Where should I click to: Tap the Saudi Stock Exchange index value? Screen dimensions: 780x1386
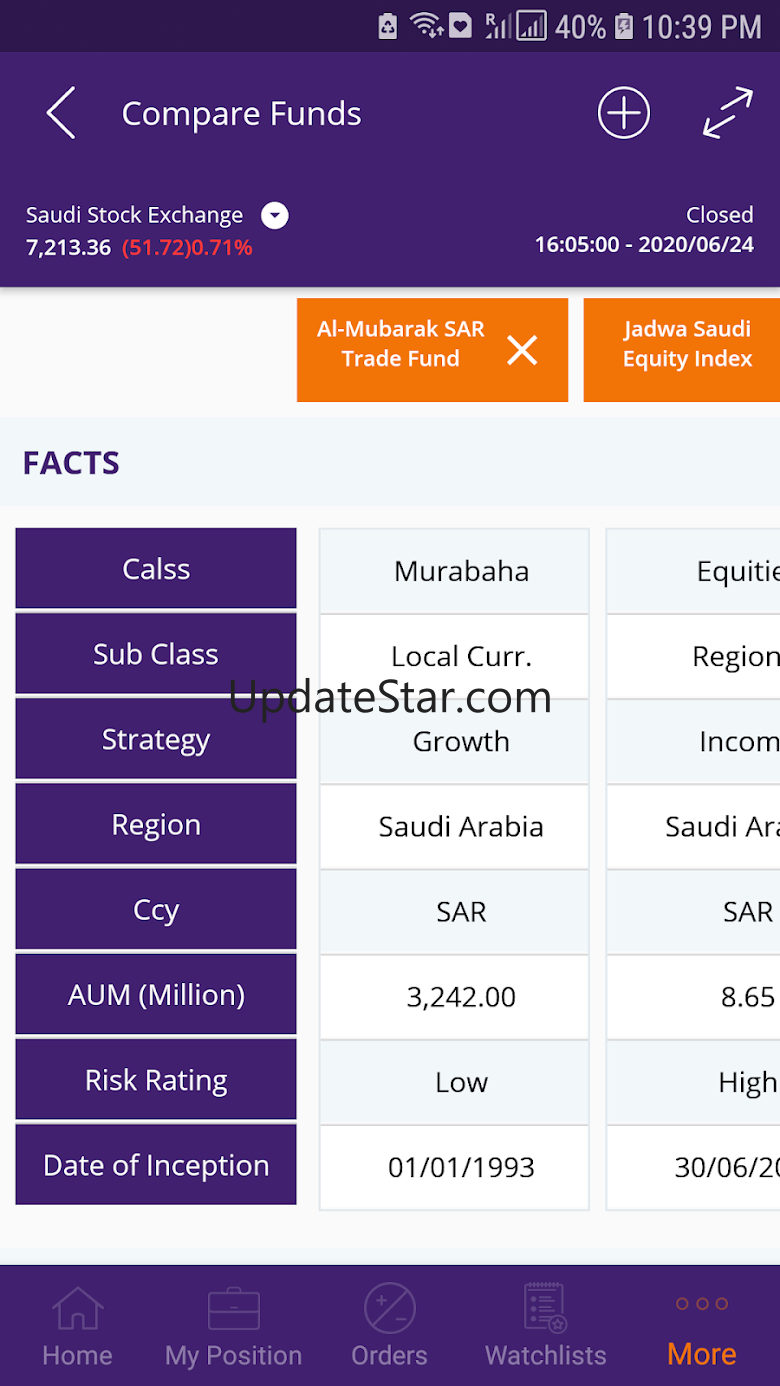click(x=68, y=247)
